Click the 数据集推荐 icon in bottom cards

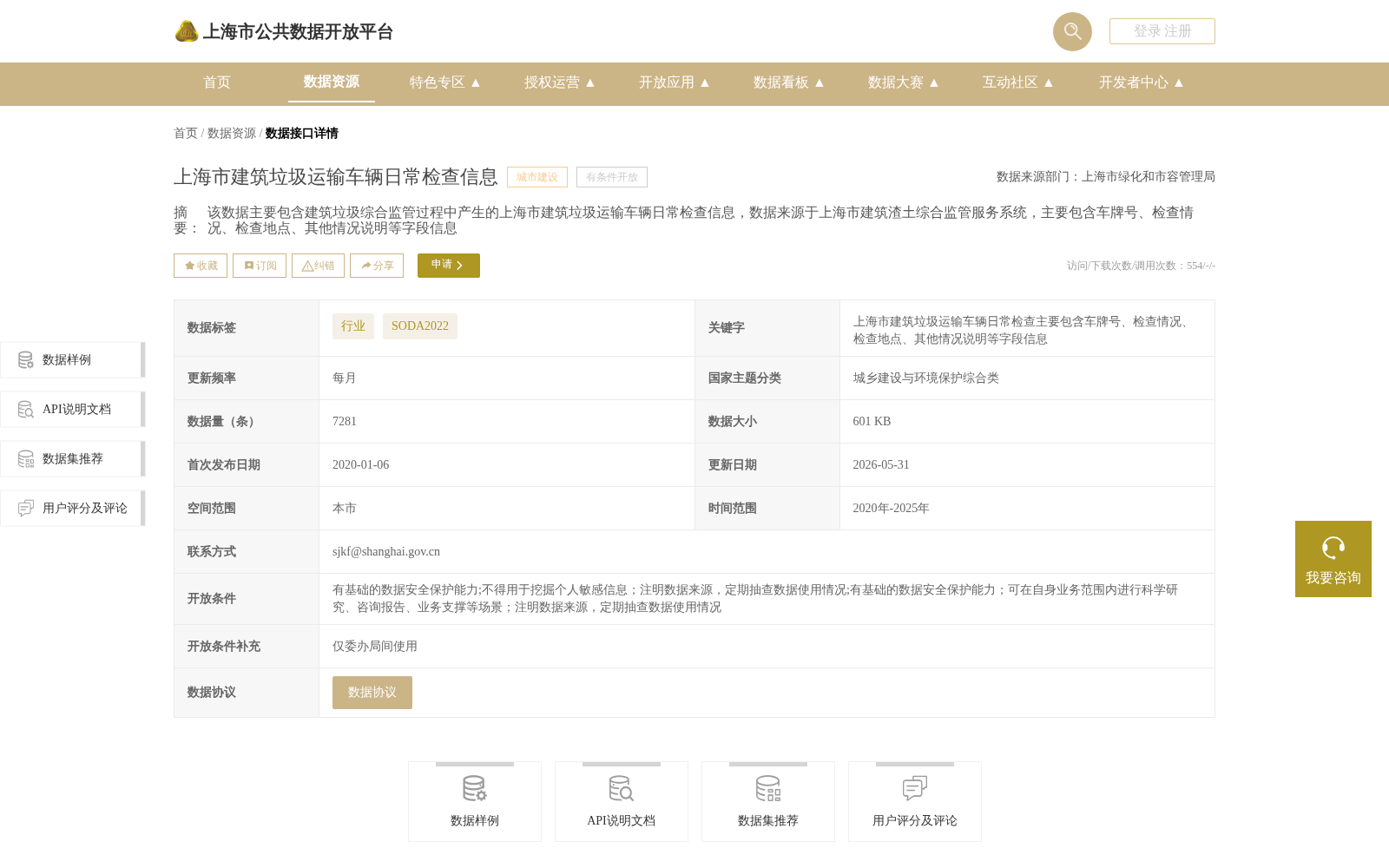(768, 788)
